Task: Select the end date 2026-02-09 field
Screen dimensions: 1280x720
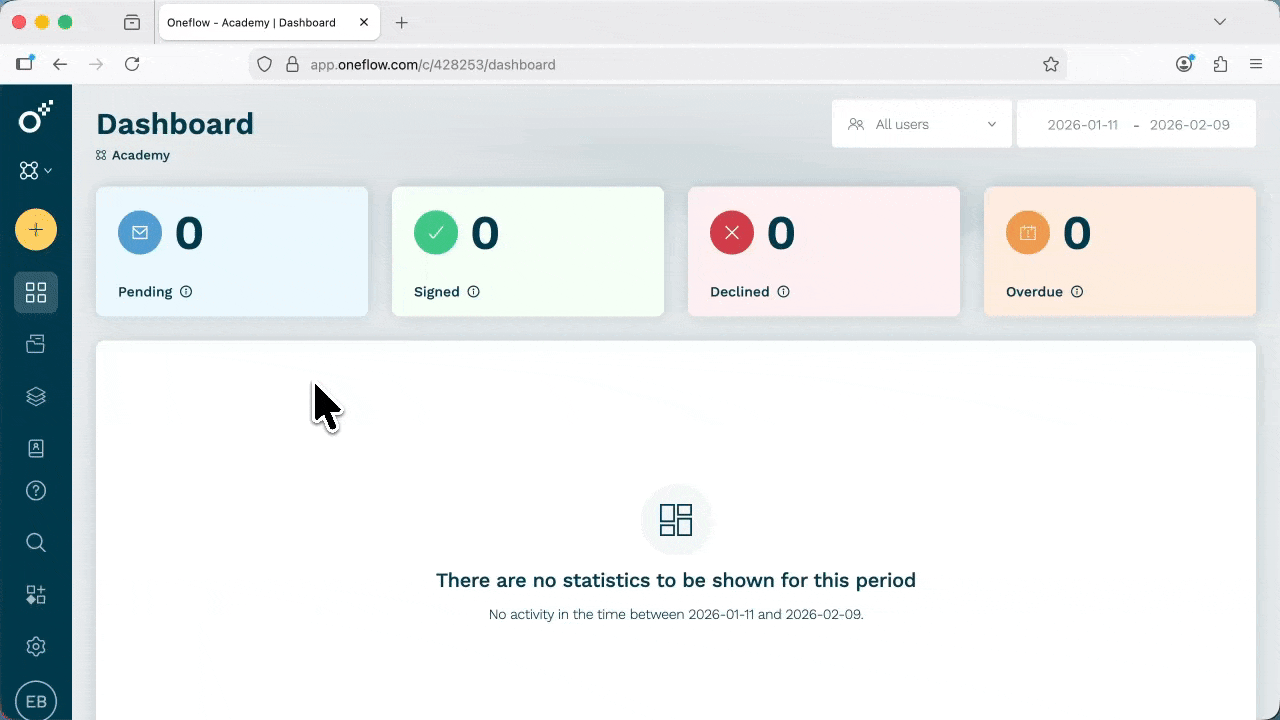Action: pos(1190,125)
